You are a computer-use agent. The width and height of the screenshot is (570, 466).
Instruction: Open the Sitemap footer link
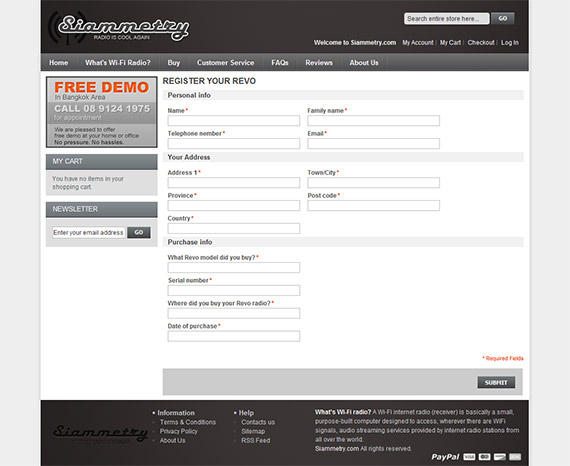(x=253, y=431)
